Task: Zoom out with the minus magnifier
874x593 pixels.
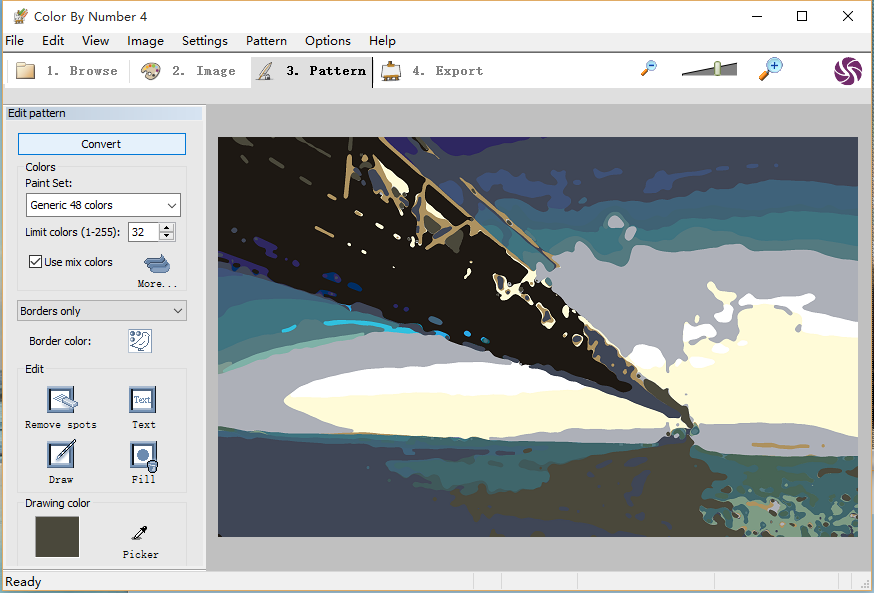Action: (649, 68)
